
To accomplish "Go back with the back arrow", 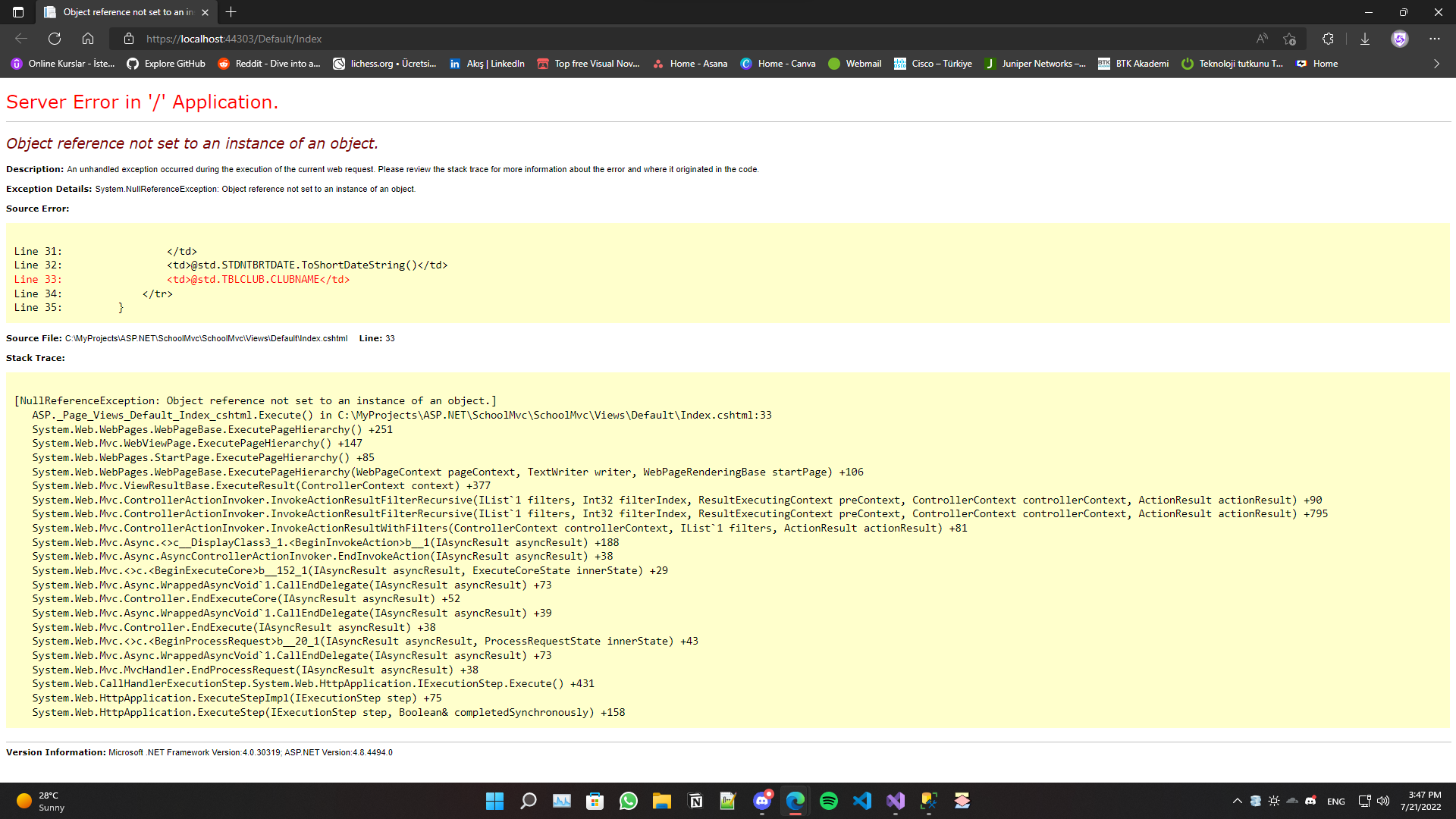I will pyautogui.click(x=21, y=39).
